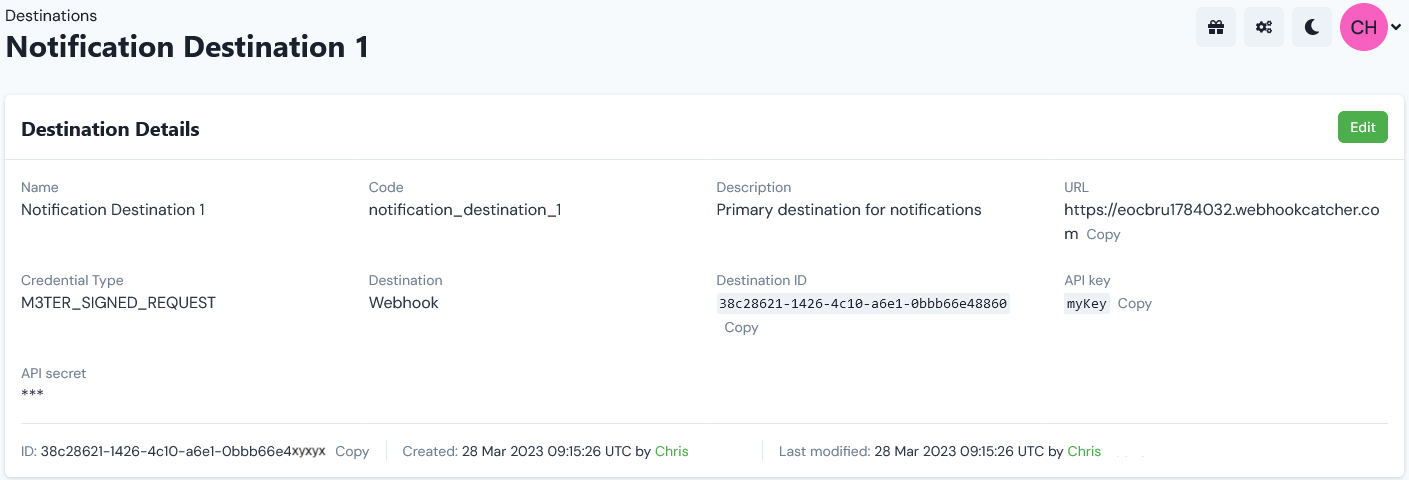Copy the myKey API key
Image resolution: width=1409 pixels, height=480 pixels.
coord(1135,303)
